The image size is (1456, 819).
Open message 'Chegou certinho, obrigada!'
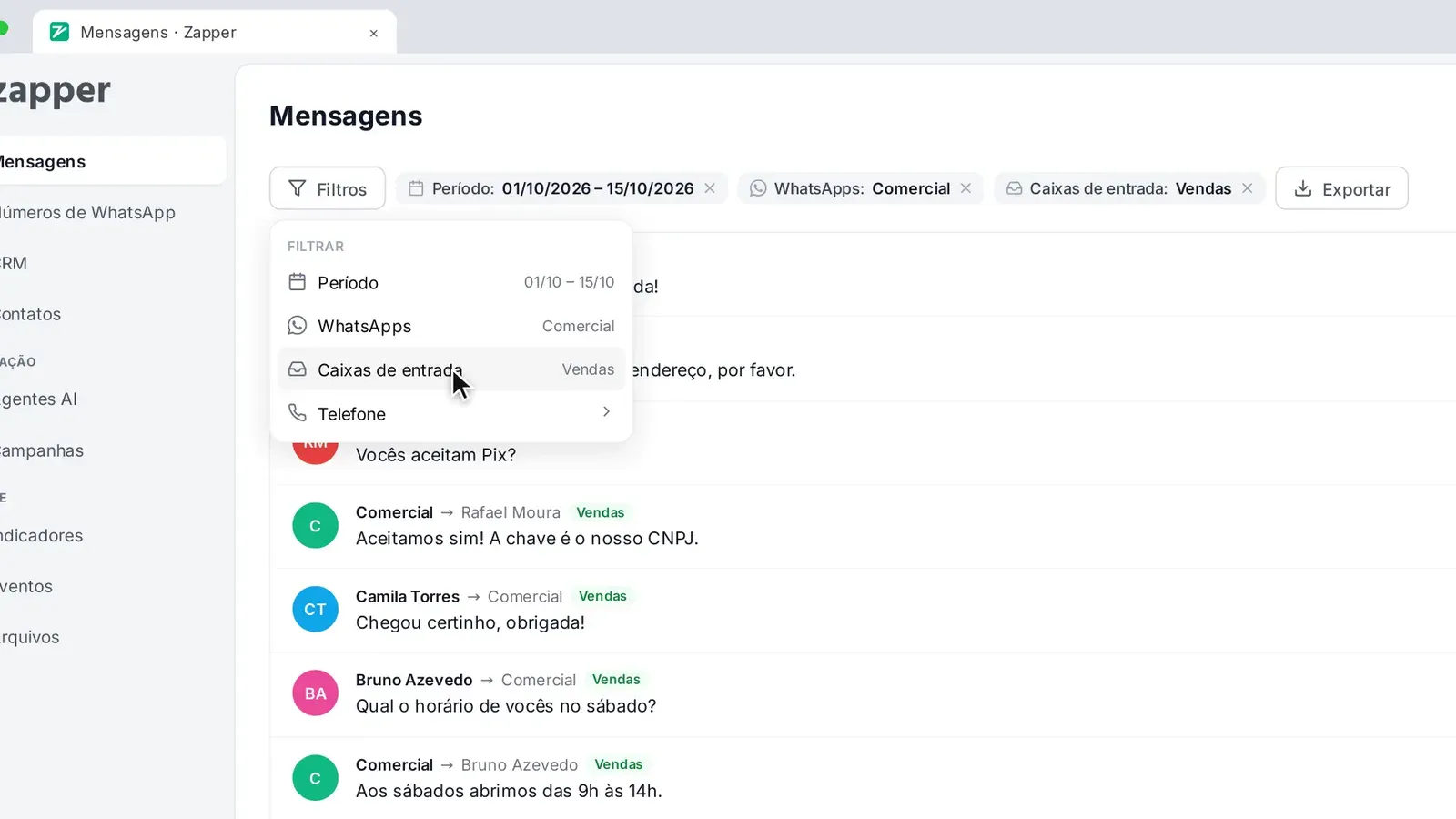[470, 622]
